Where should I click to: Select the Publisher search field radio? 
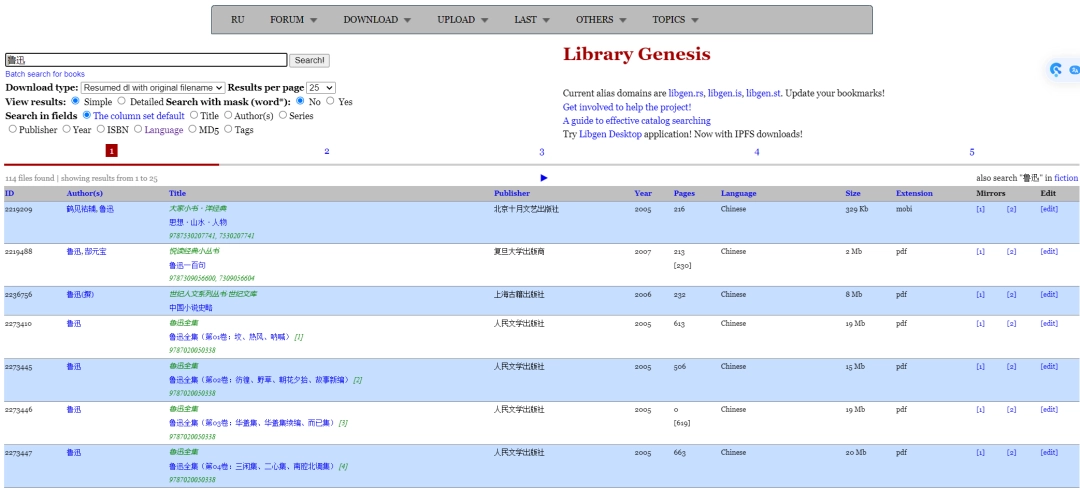tap(12, 129)
